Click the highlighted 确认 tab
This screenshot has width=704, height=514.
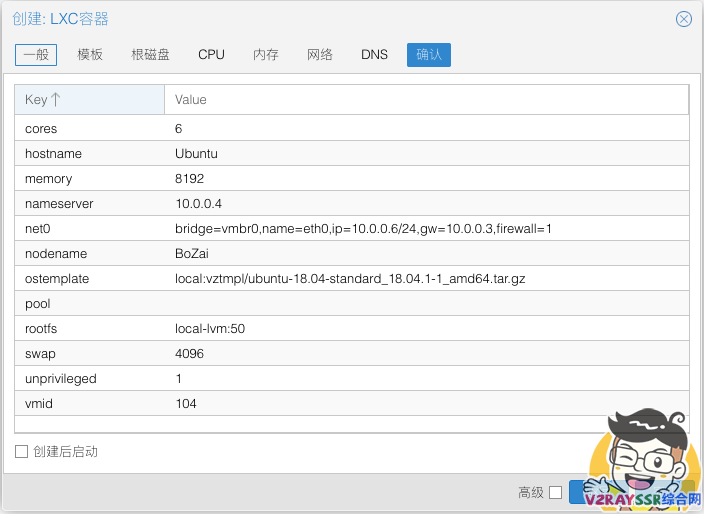(429, 54)
